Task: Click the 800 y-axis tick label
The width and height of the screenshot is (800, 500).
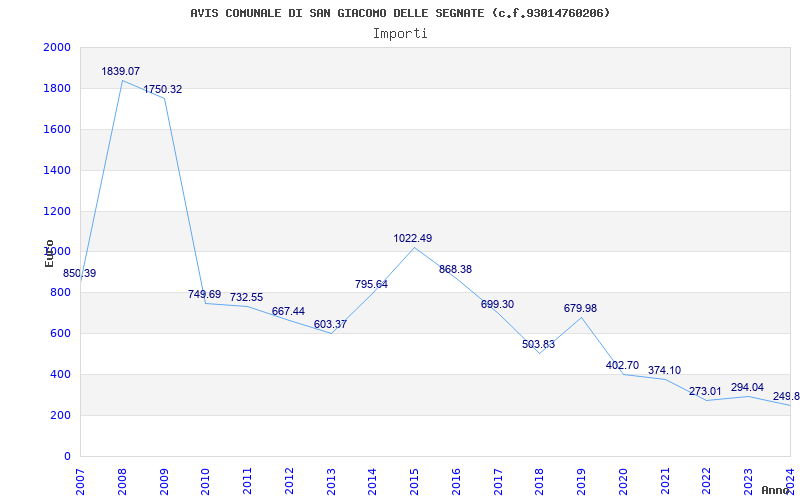Action: (x=61, y=293)
